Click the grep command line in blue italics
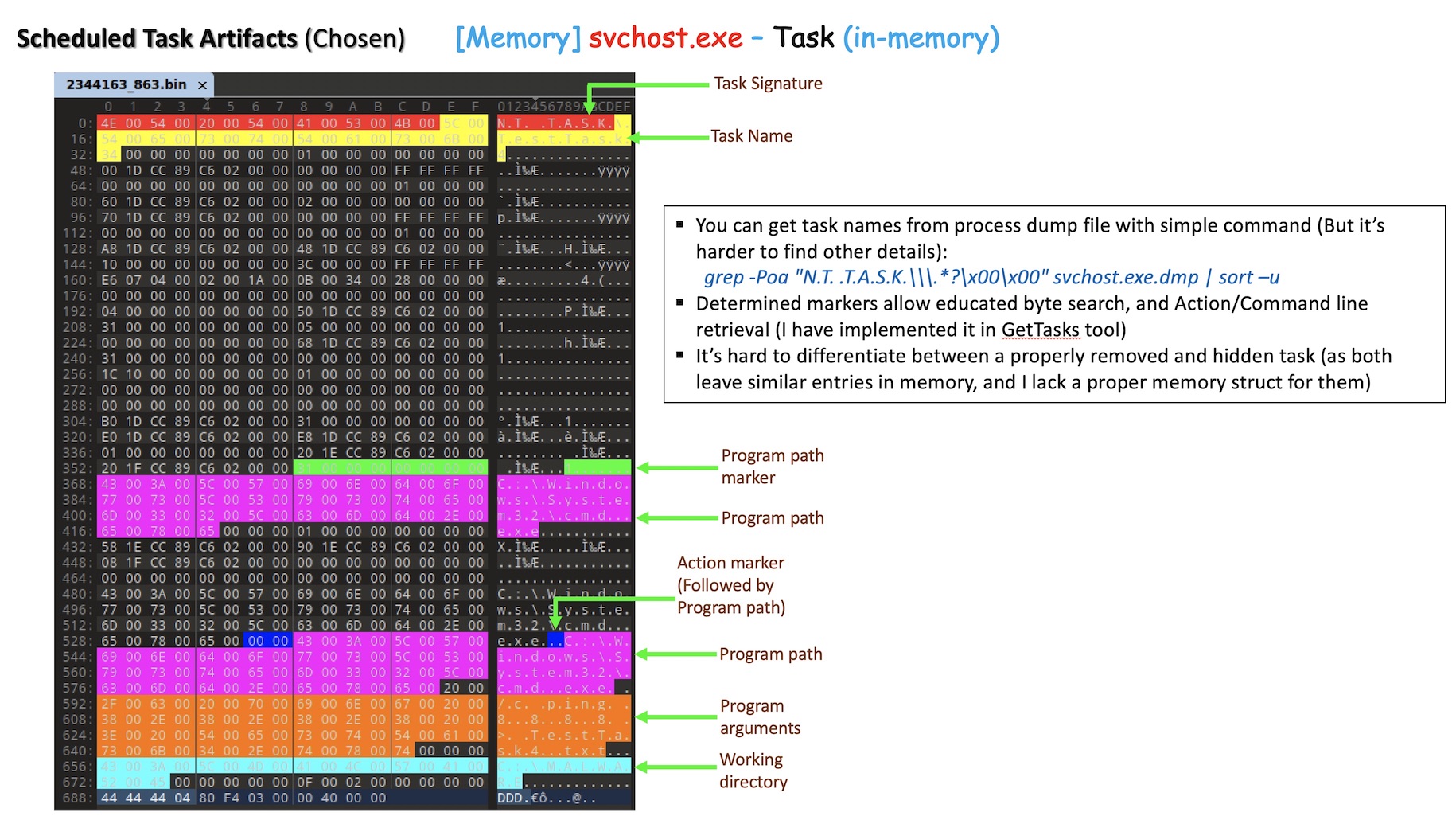 [x=991, y=277]
